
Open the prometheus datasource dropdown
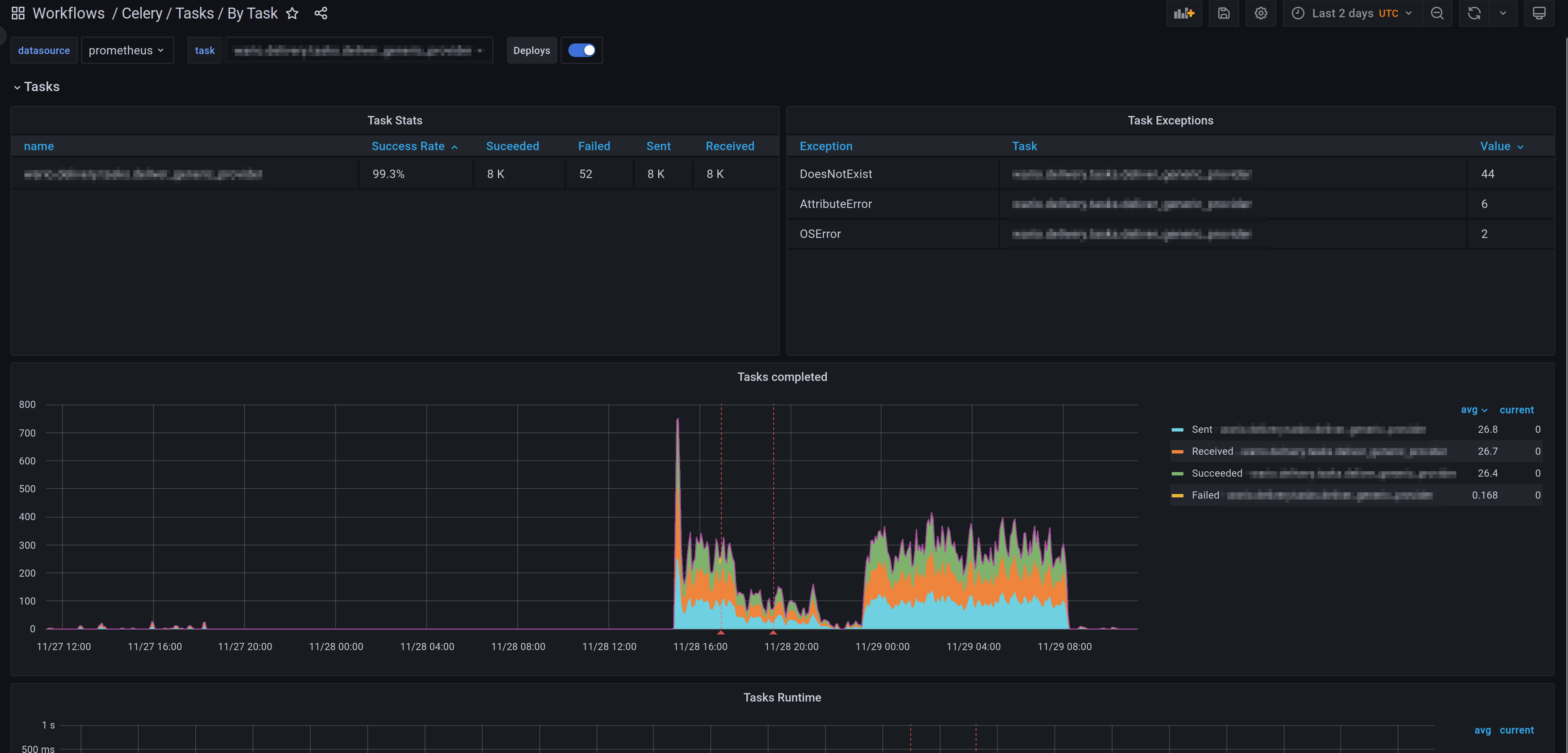[x=126, y=51]
